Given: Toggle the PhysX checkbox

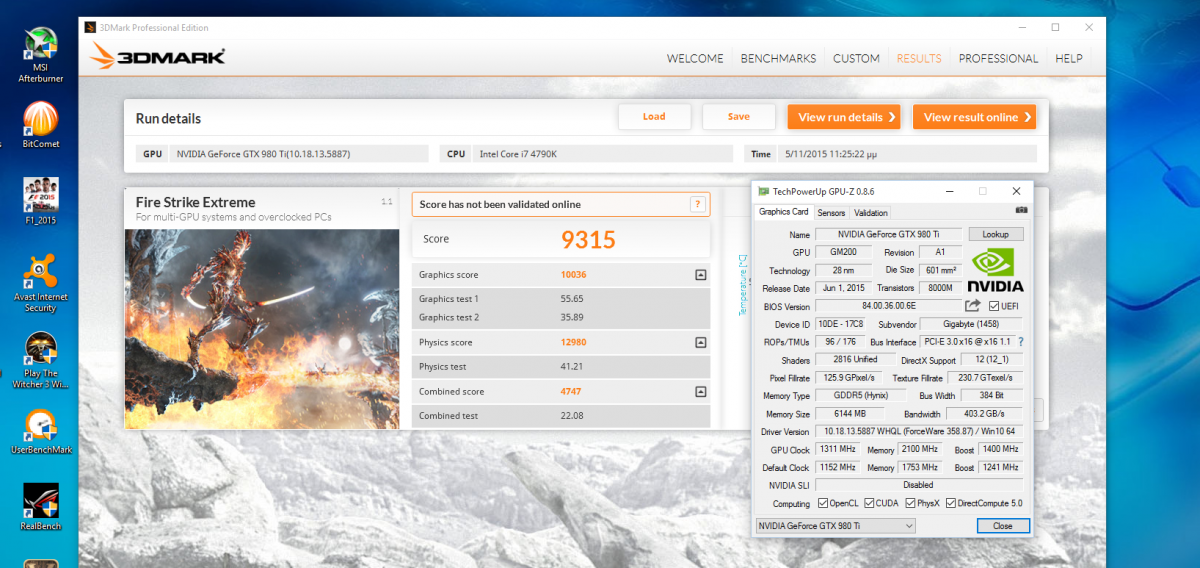Looking at the screenshot, I should 908,503.
